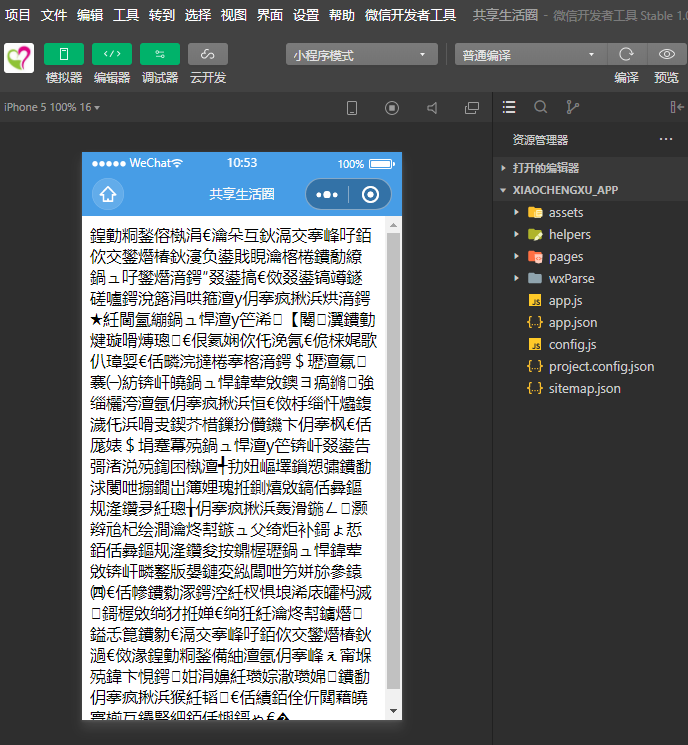Expand the 打开的编辑器 section
This screenshot has height=745, width=688.
pyautogui.click(x=546, y=168)
